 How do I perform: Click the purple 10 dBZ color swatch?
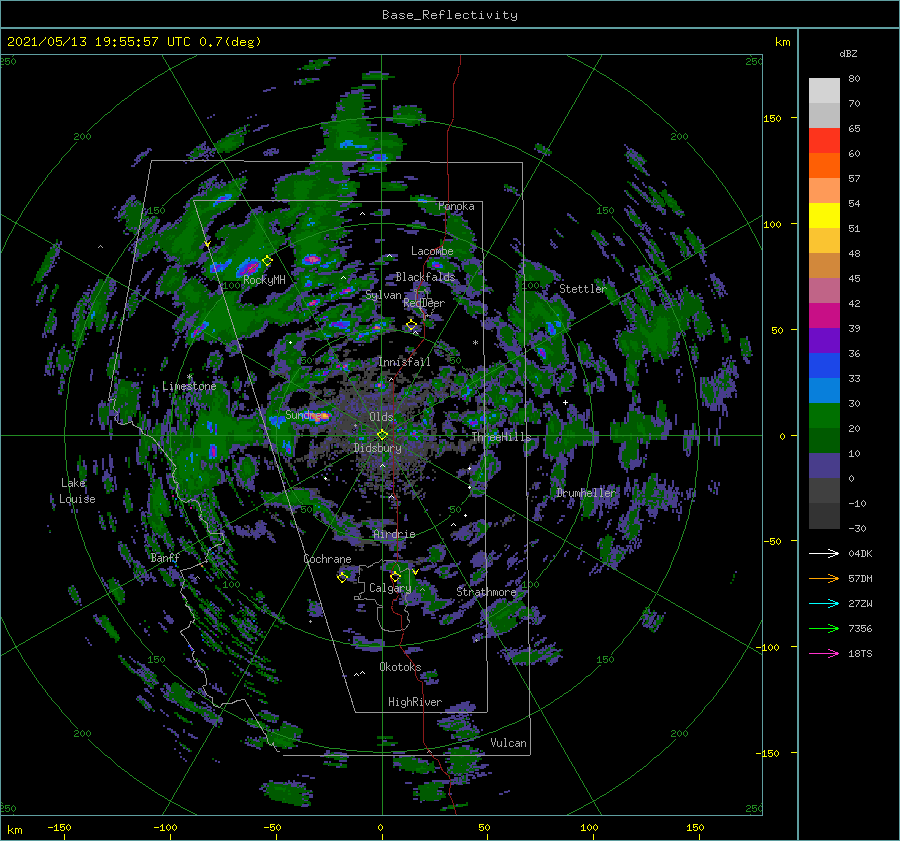[824, 466]
